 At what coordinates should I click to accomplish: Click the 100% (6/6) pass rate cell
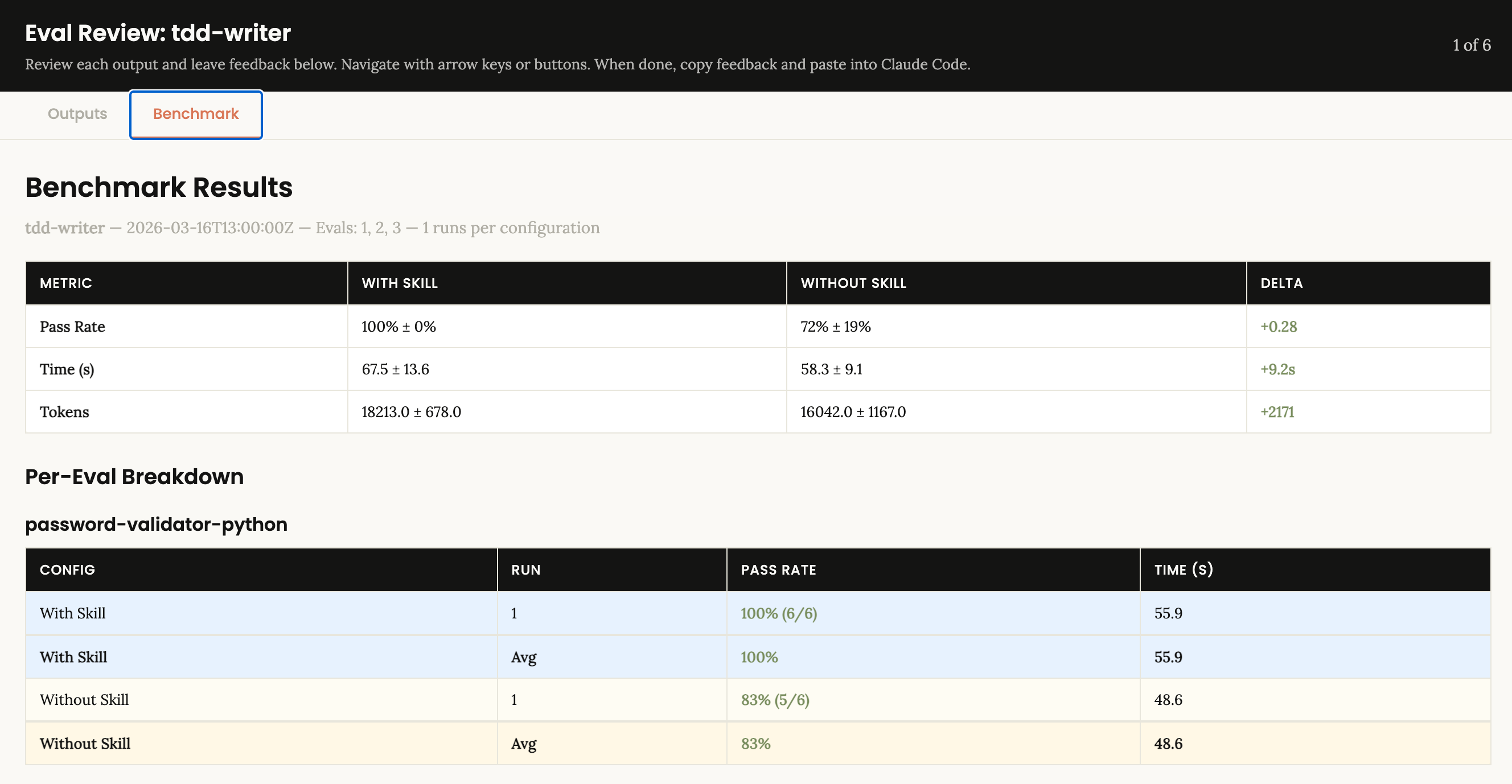778,613
